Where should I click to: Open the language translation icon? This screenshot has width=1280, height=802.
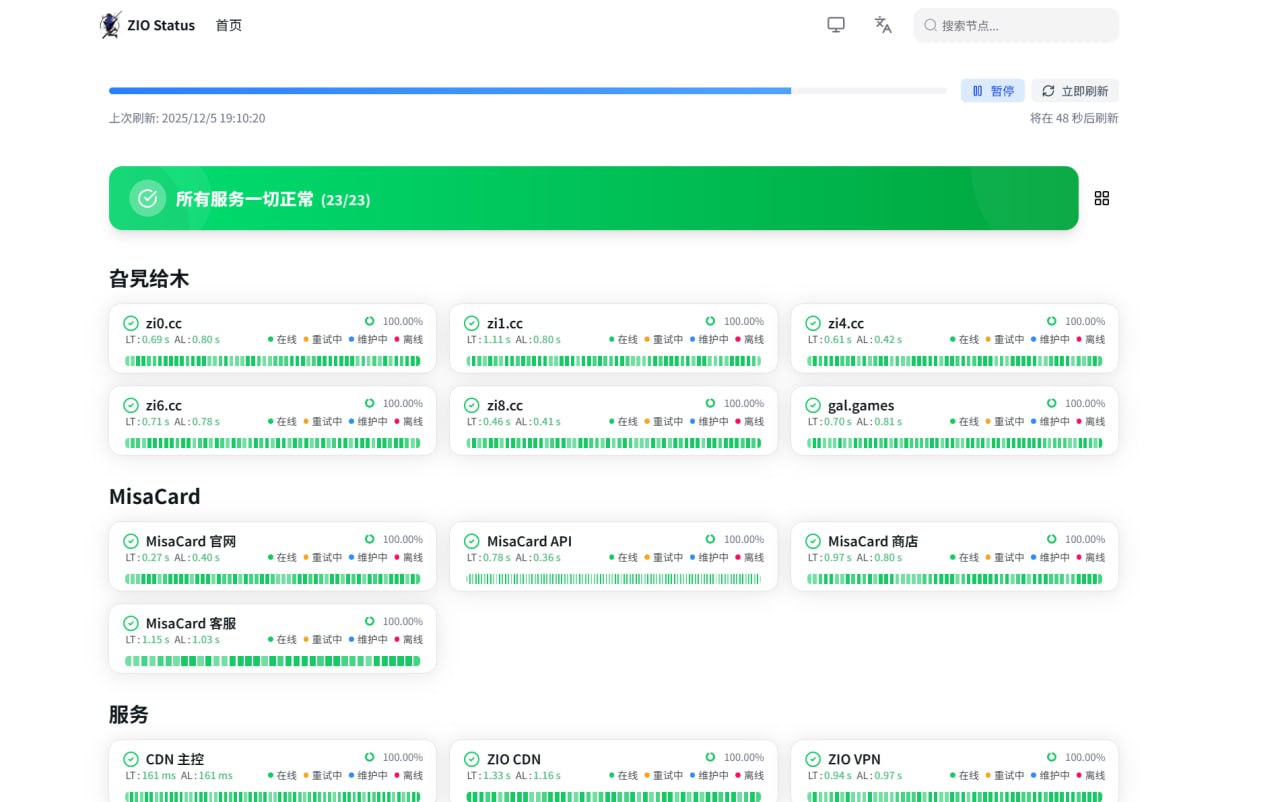(883, 25)
